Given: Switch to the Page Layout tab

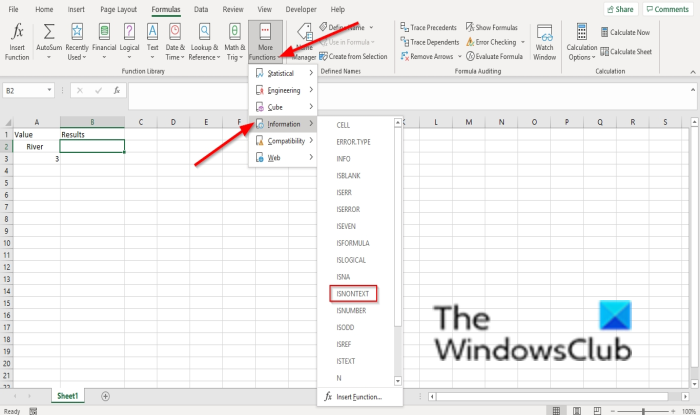Looking at the screenshot, I should tap(118, 9).
